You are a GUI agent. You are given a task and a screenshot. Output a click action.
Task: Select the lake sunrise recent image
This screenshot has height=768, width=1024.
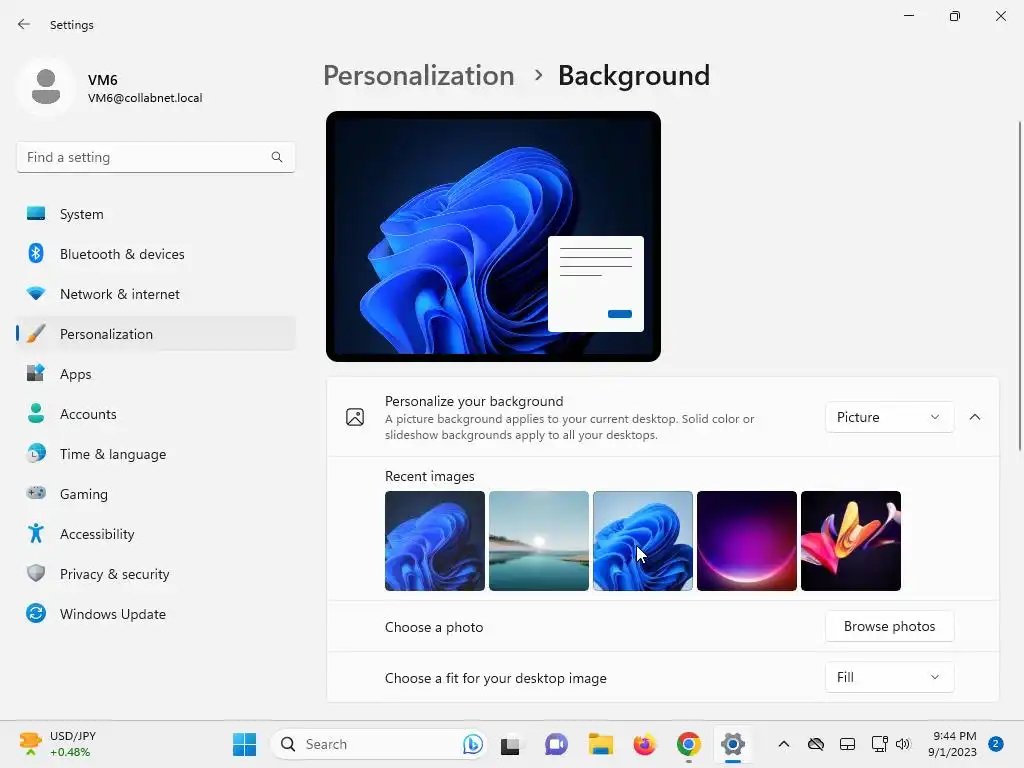539,541
